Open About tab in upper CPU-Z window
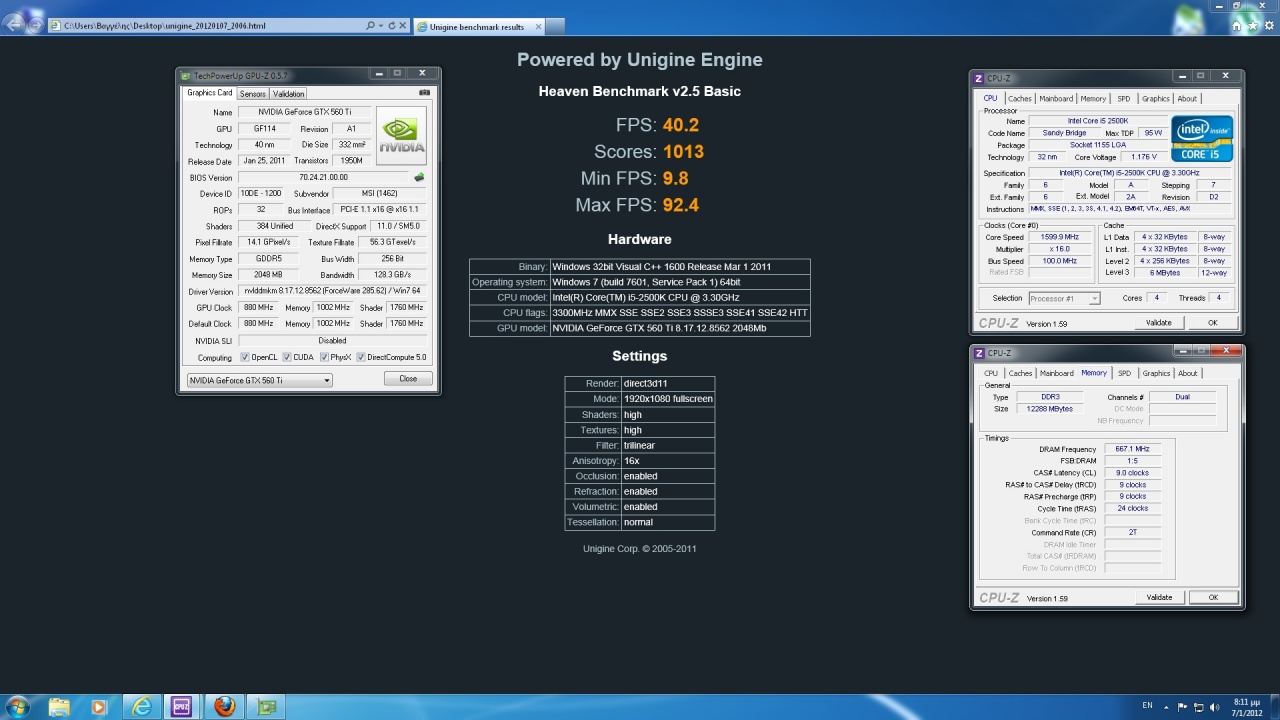The width and height of the screenshot is (1280, 720). coord(1187,99)
